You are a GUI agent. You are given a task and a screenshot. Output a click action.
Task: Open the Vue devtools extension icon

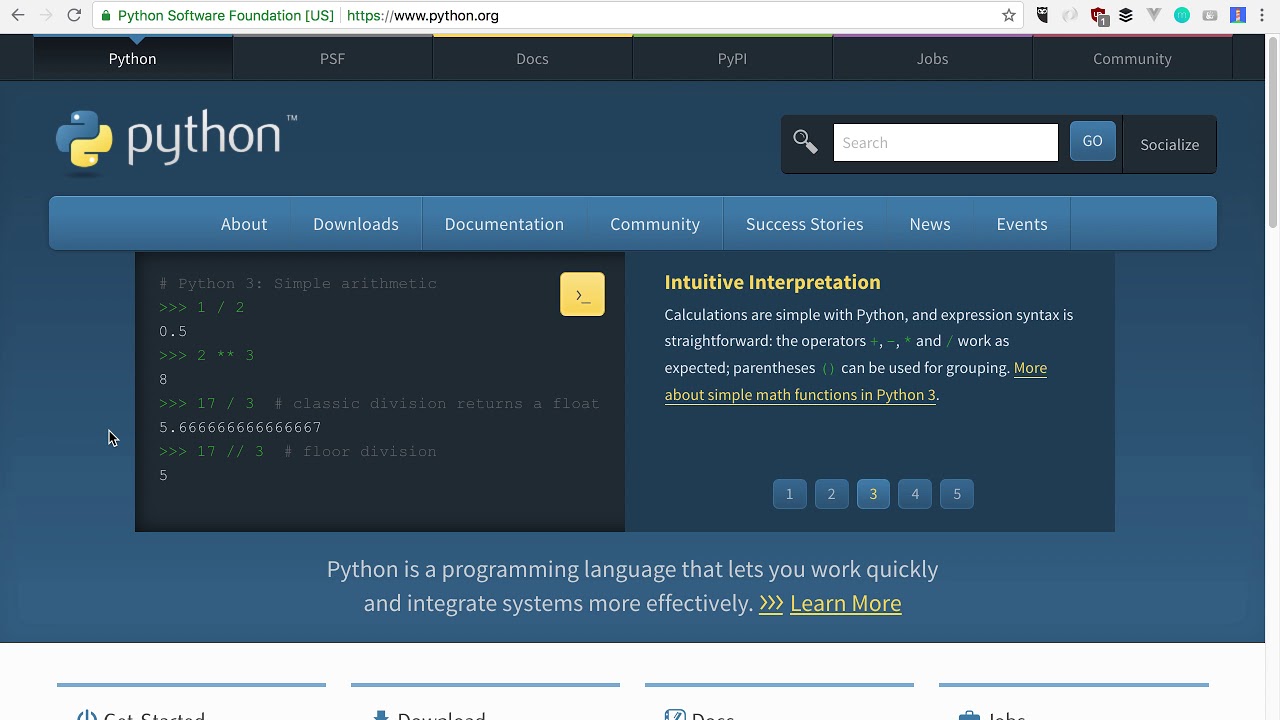(1154, 15)
